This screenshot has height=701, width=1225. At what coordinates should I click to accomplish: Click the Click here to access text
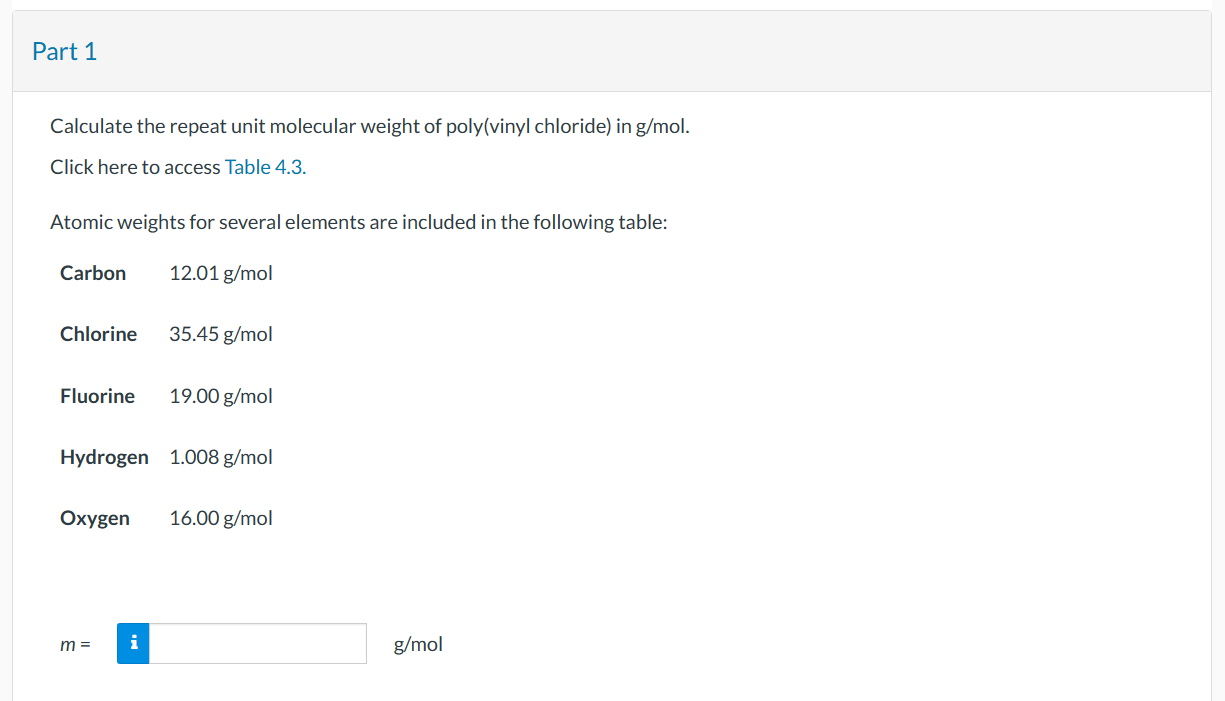click(x=134, y=166)
